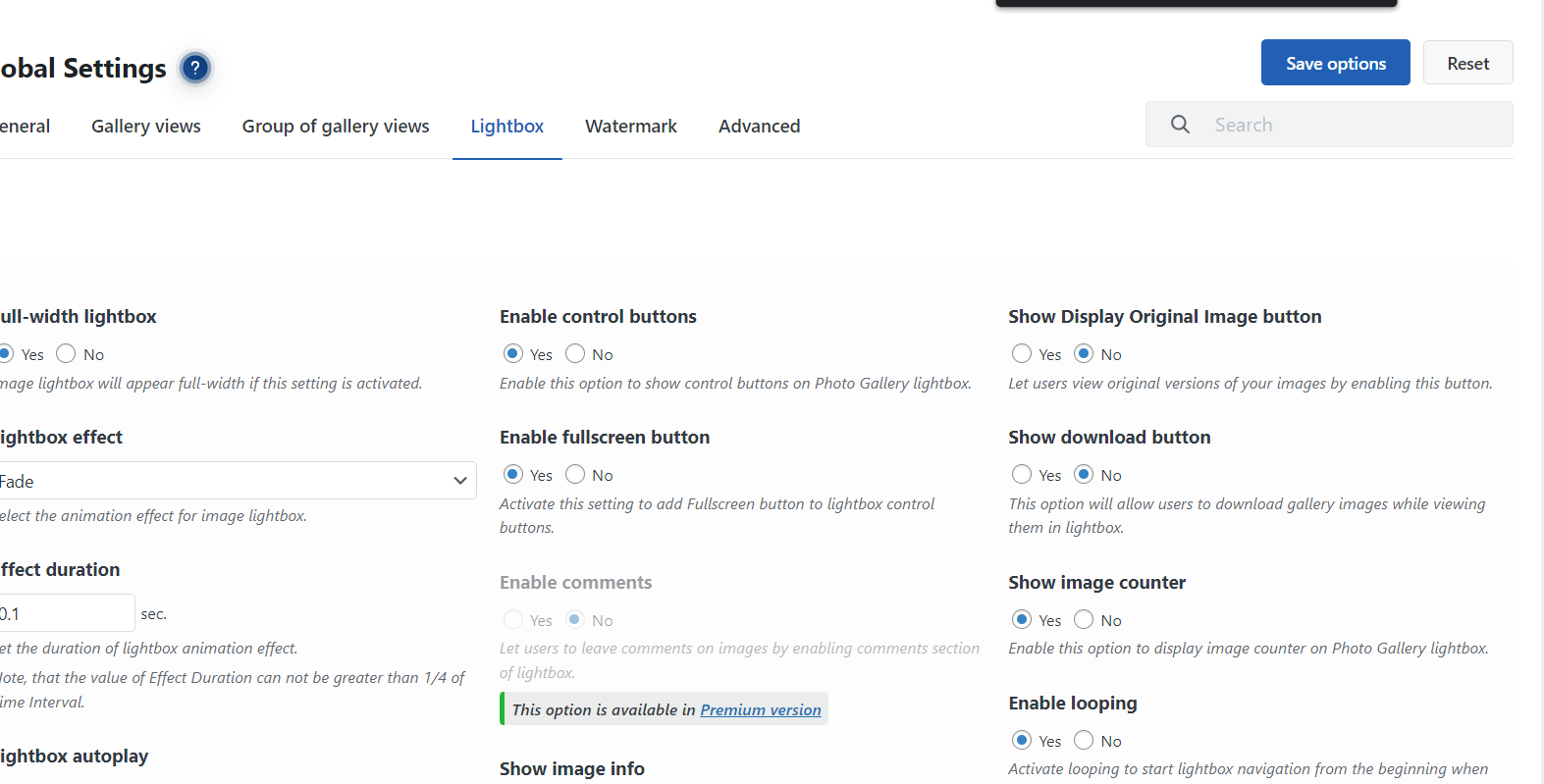Select Yes for Show download button
1544x784 pixels.
coord(1022,474)
